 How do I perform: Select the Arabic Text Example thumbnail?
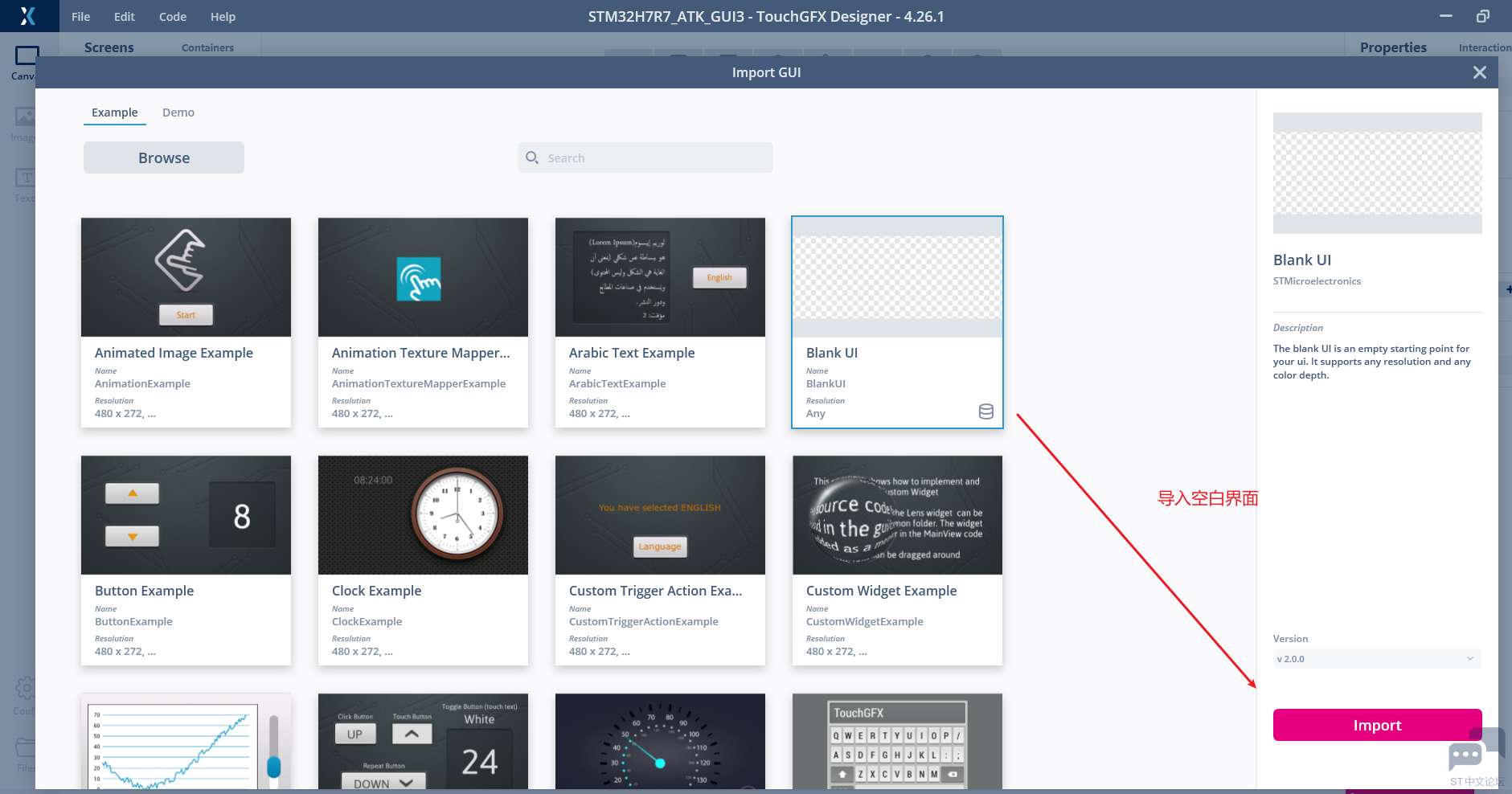tap(660, 277)
